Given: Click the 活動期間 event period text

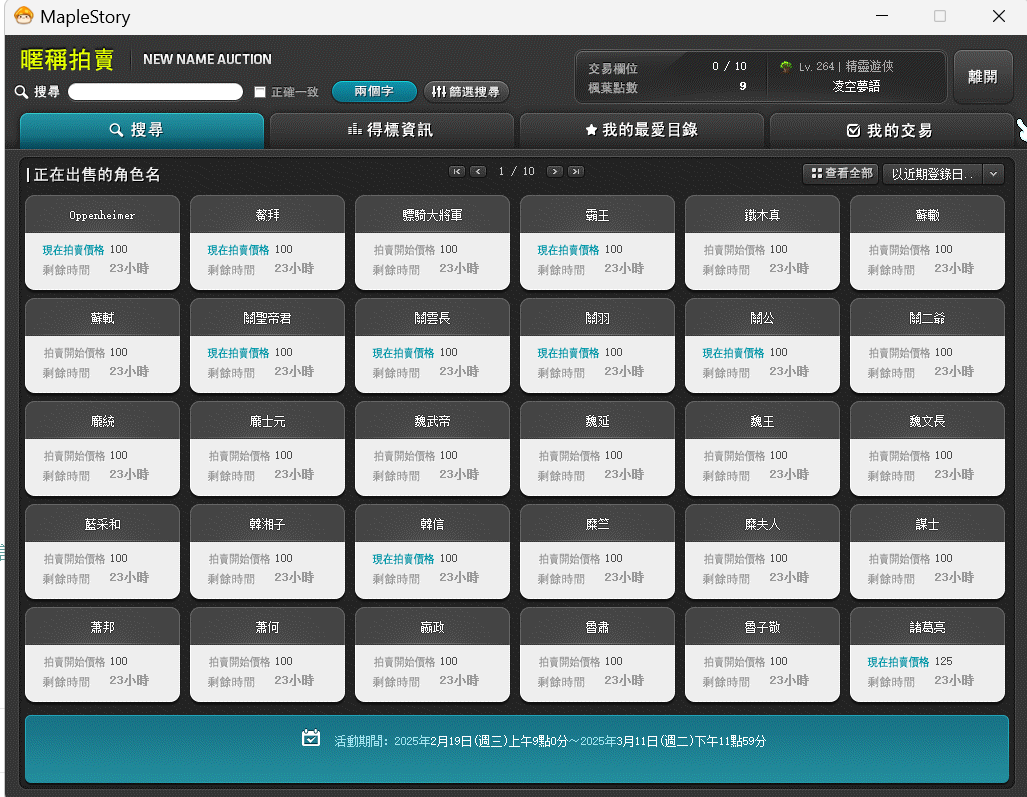Looking at the screenshot, I should [550, 741].
